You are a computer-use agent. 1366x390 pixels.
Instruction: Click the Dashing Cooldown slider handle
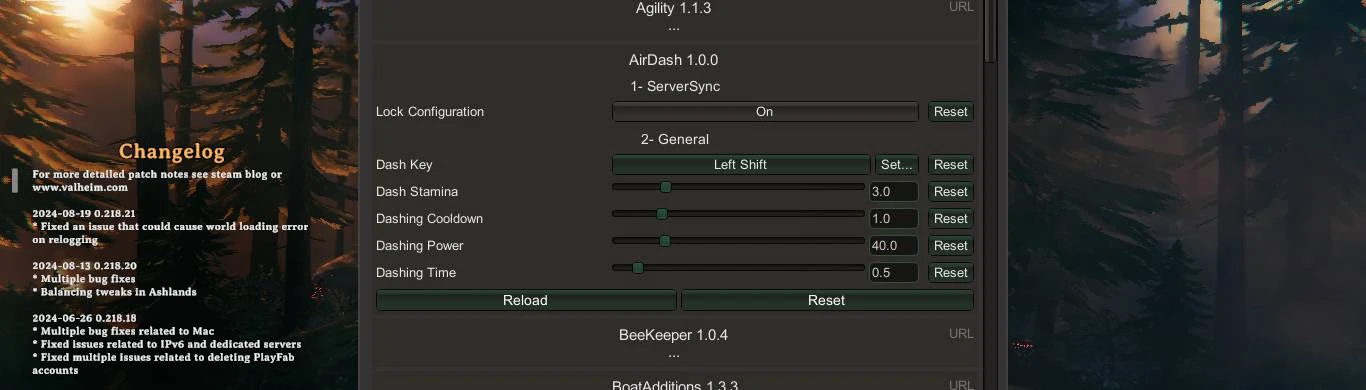click(x=662, y=214)
